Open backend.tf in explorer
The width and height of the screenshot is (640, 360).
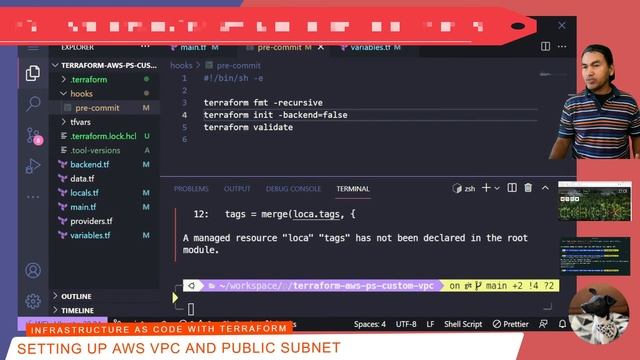point(104,164)
